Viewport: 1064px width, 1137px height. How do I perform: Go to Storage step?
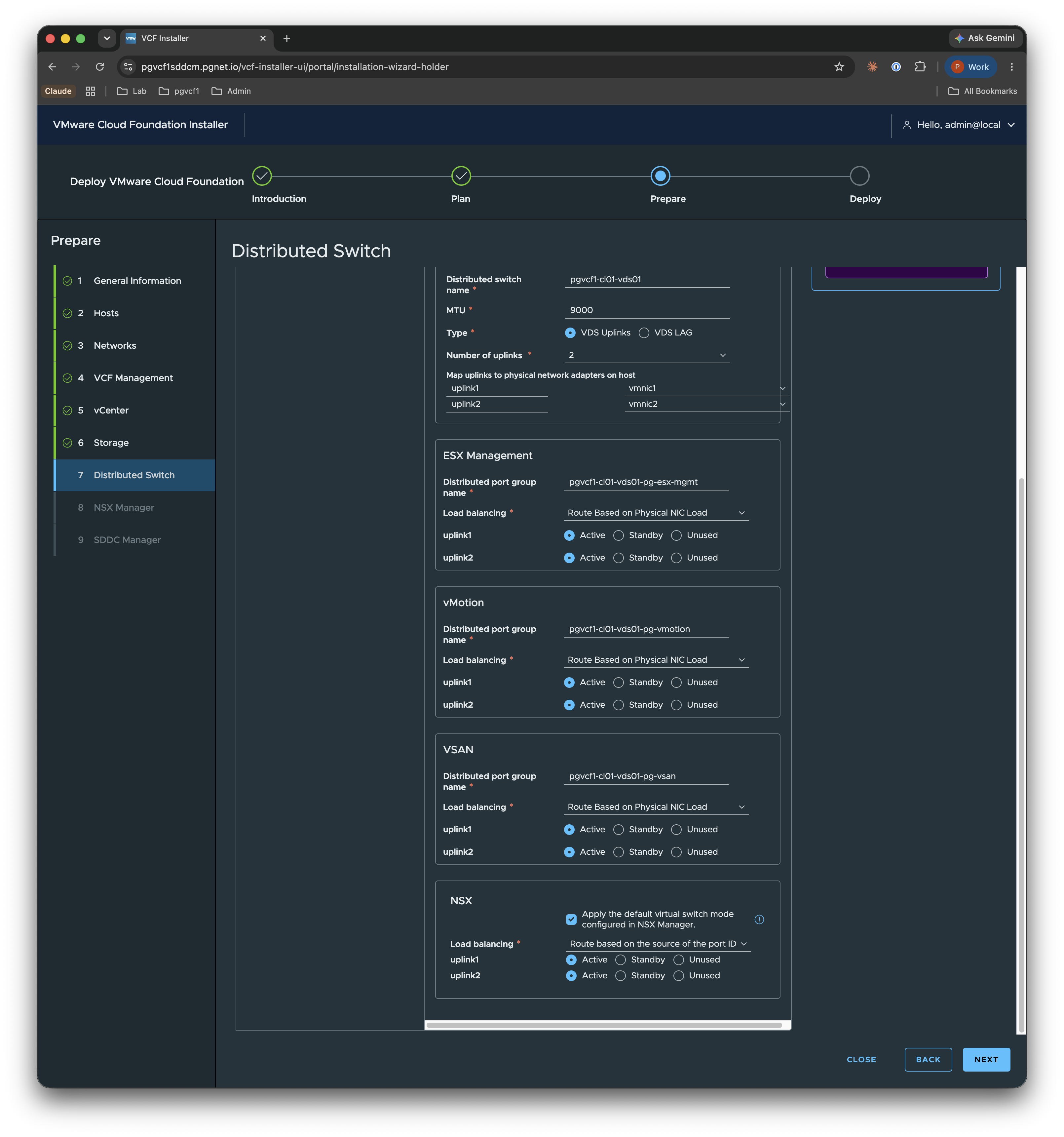point(134,443)
